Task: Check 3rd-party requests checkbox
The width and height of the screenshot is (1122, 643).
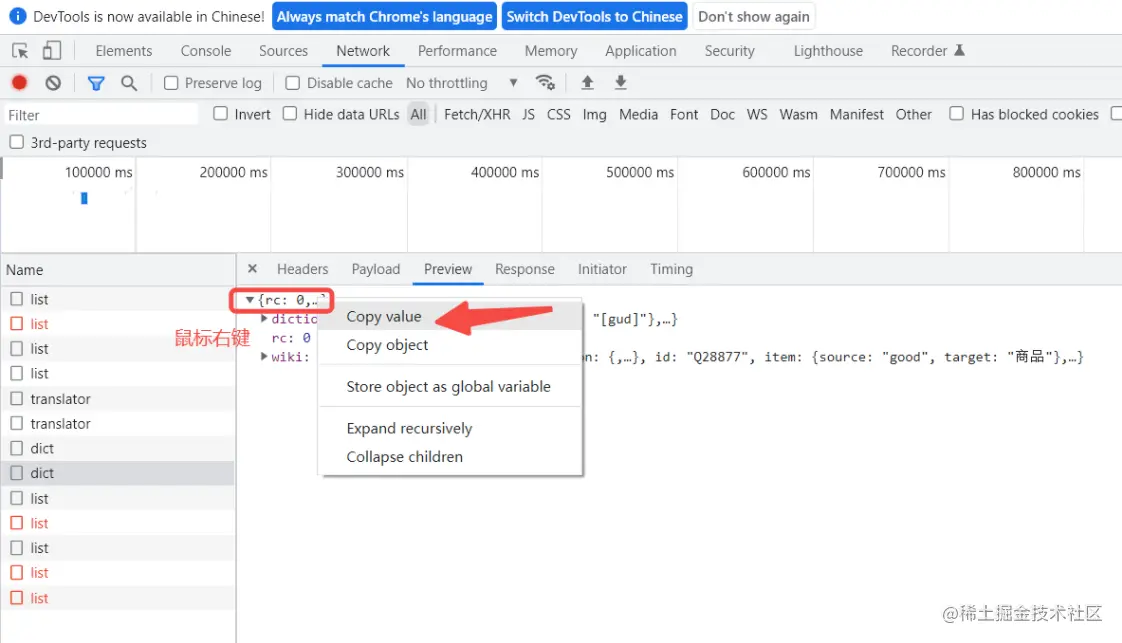Action: pos(16,142)
